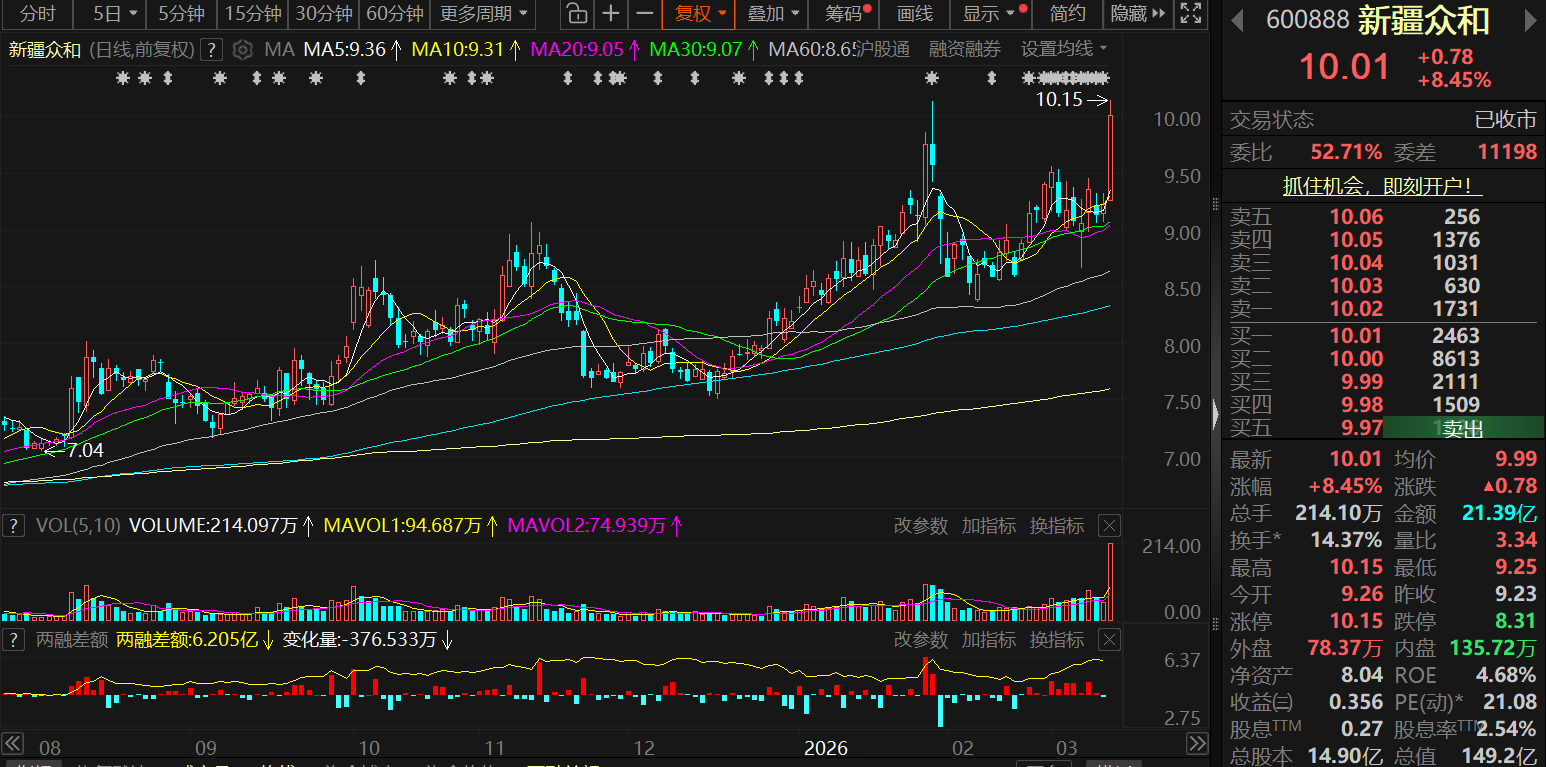Screen dimensions: 1546x767
Task: Select the 60分钟 period tab
Action: point(394,14)
